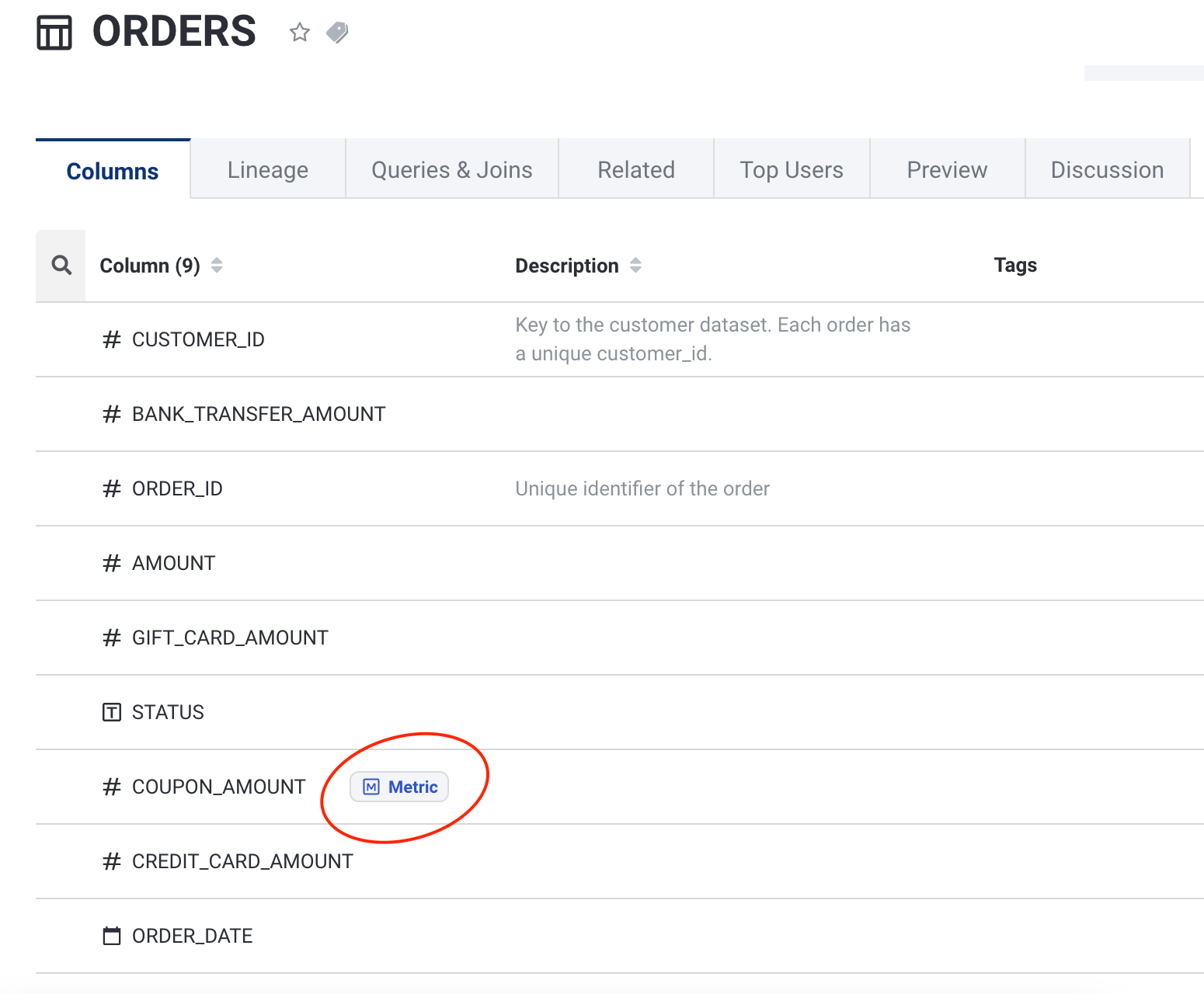Sort by the Column name arrows
Image resolution: width=1204 pixels, height=994 pixels.
coord(217,266)
